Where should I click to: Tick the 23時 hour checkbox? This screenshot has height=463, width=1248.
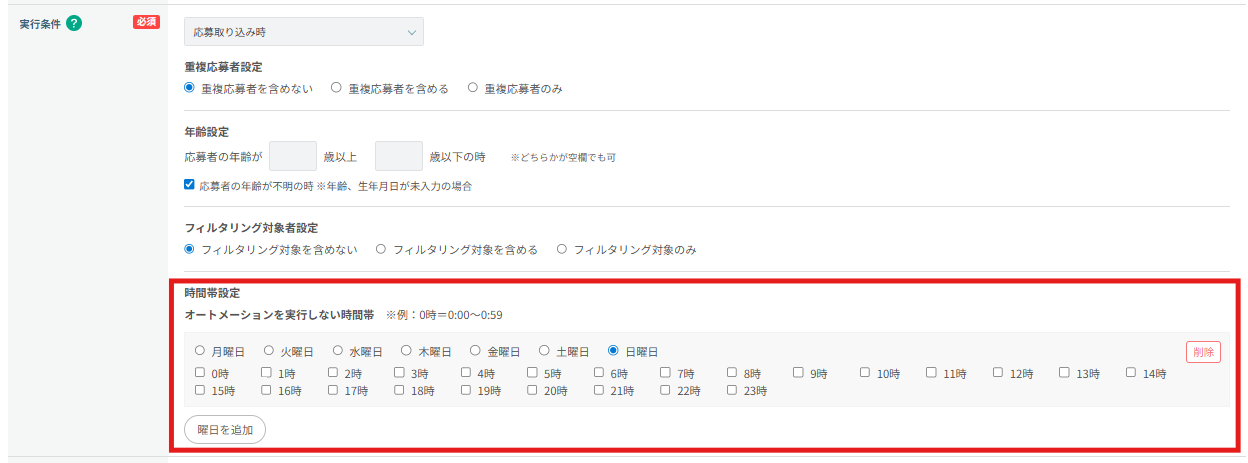[x=733, y=391]
